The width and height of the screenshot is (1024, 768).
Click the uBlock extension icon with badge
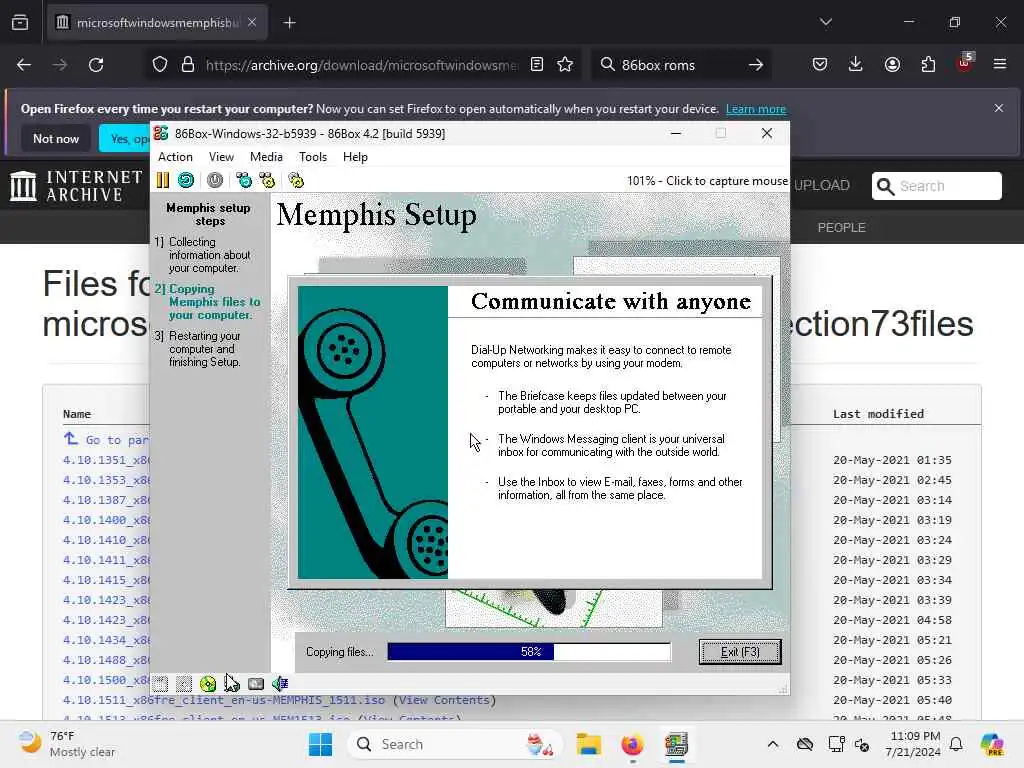[965, 63]
